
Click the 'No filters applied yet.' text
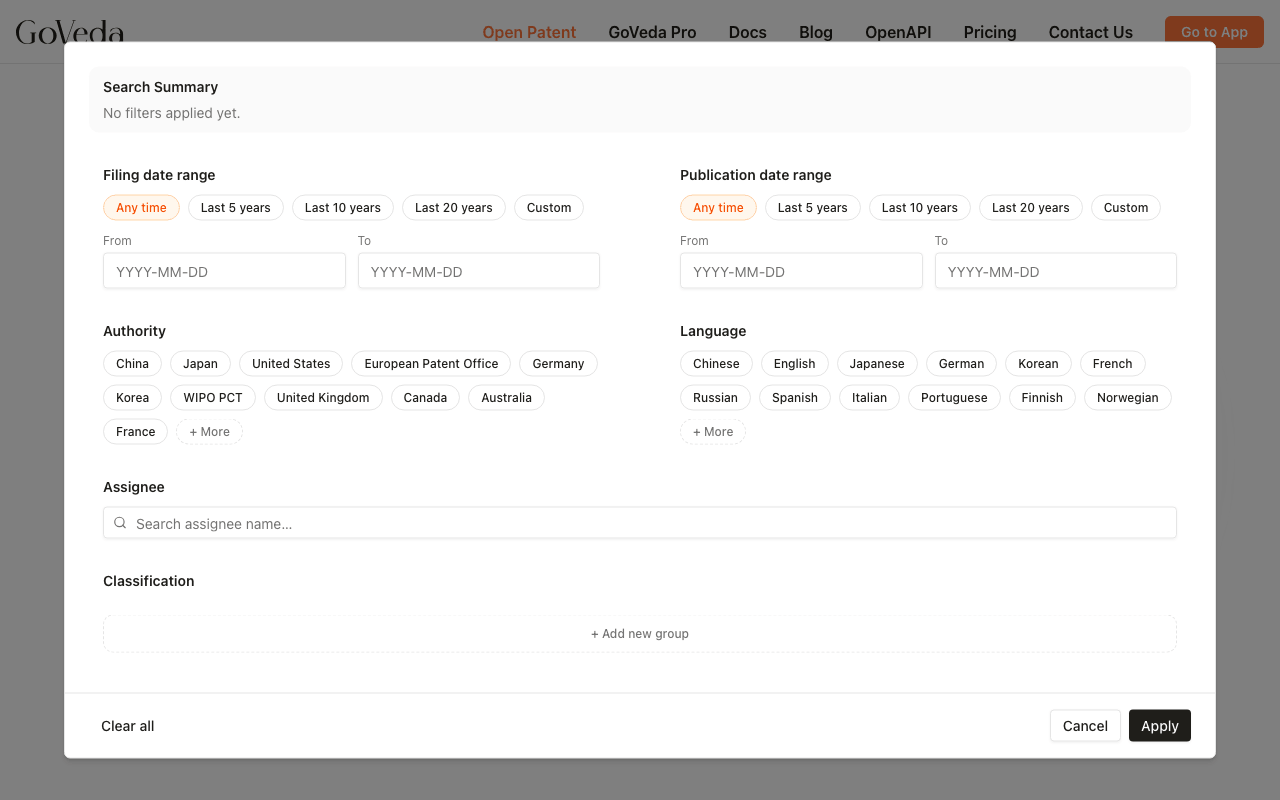(172, 113)
